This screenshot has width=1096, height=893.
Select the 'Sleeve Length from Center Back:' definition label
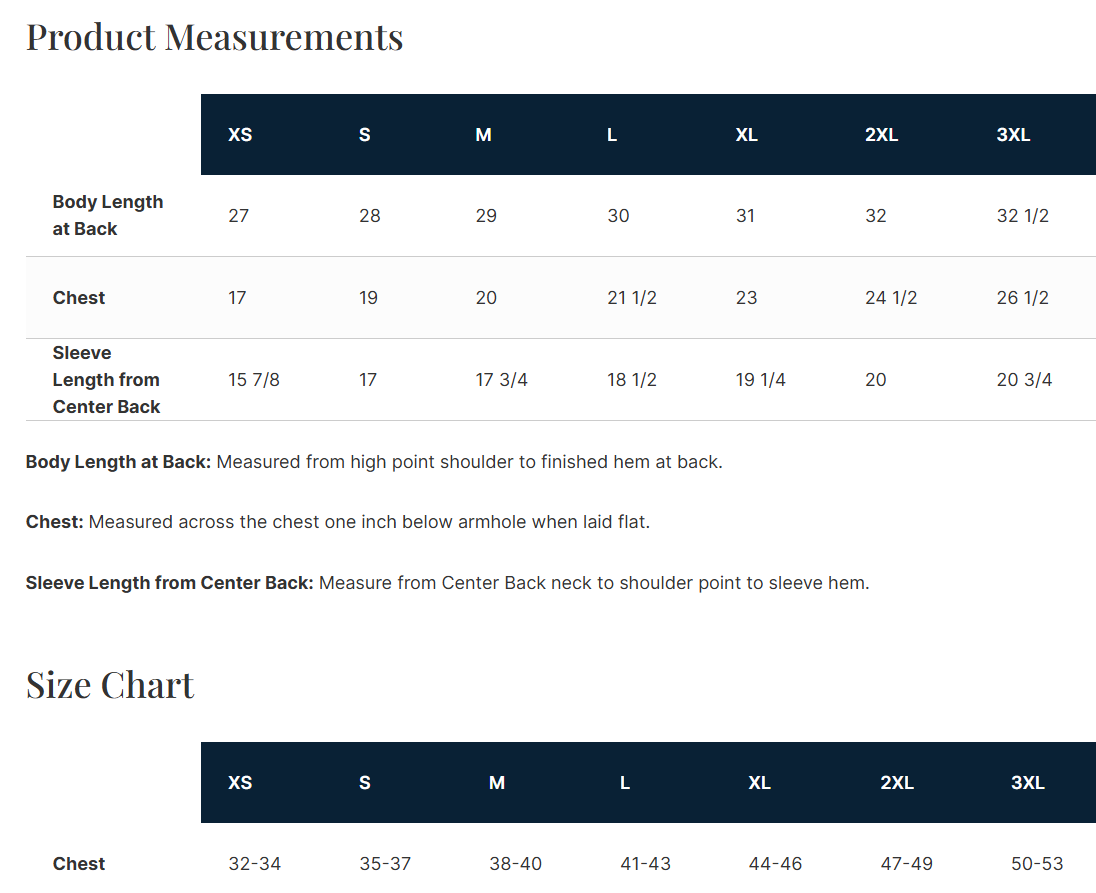point(169,583)
